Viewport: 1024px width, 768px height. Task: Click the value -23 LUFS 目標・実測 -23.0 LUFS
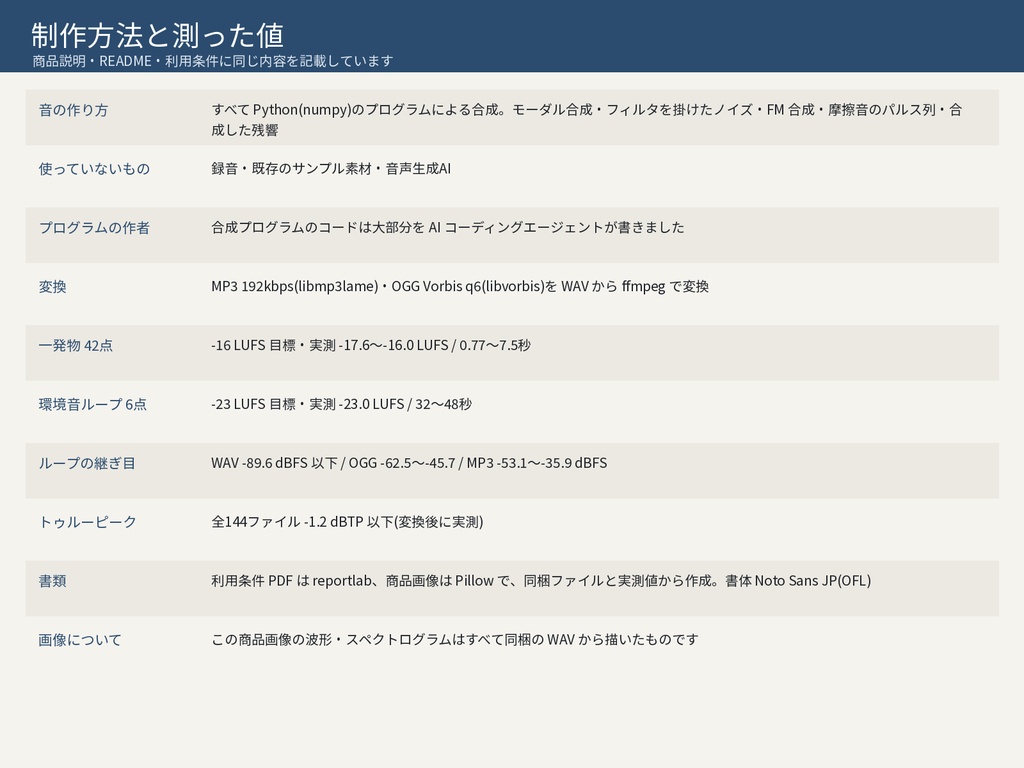[308, 404]
